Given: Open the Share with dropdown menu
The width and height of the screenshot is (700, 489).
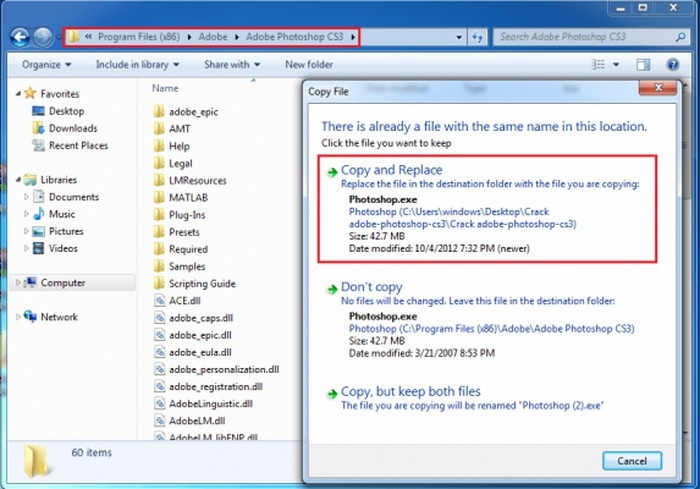Looking at the screenshot, I should click(231, 65).
